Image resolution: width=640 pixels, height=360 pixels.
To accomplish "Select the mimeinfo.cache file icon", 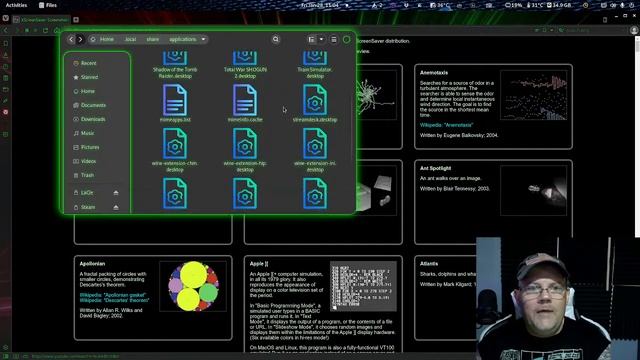I will click(245, 100).
